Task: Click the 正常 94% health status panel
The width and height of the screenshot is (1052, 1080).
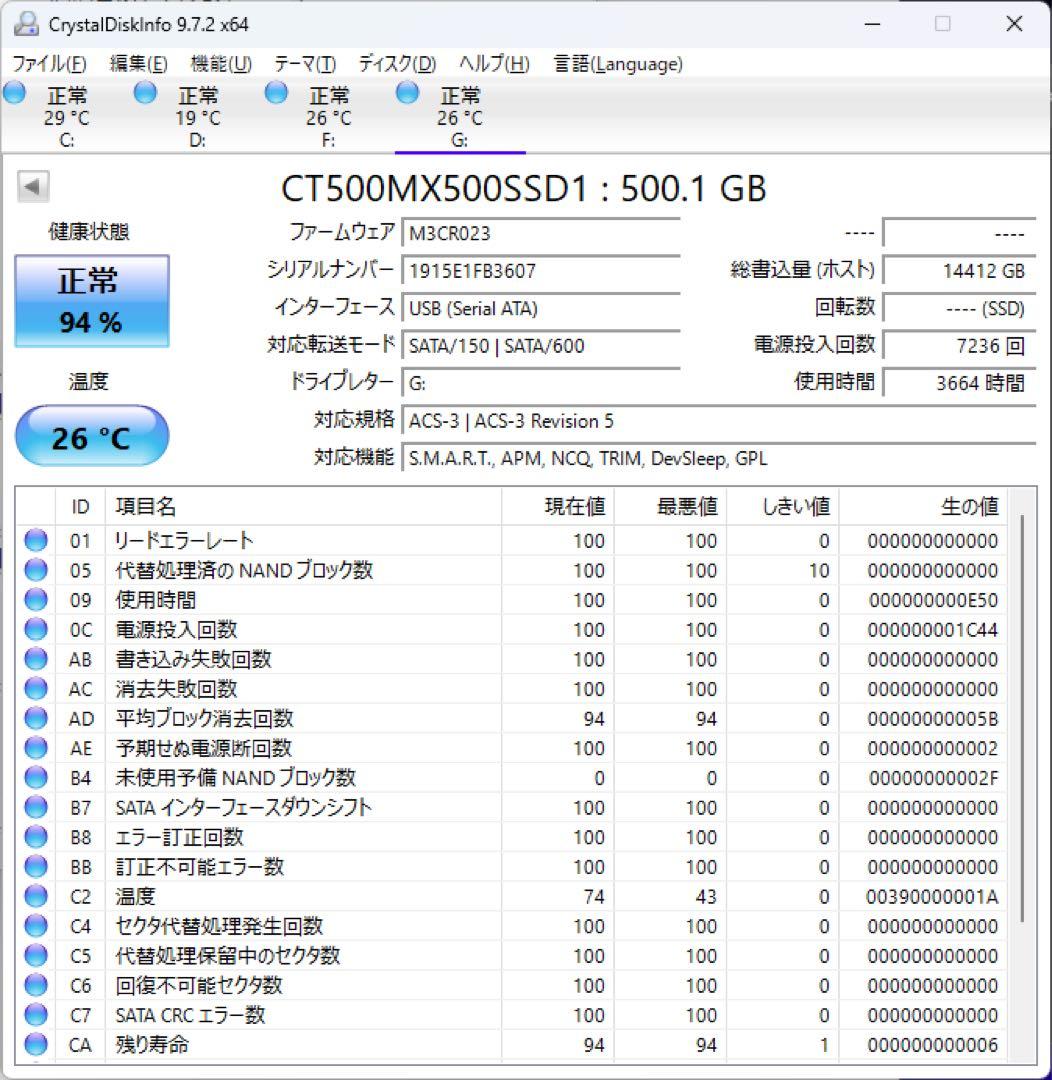Action: 92,300
